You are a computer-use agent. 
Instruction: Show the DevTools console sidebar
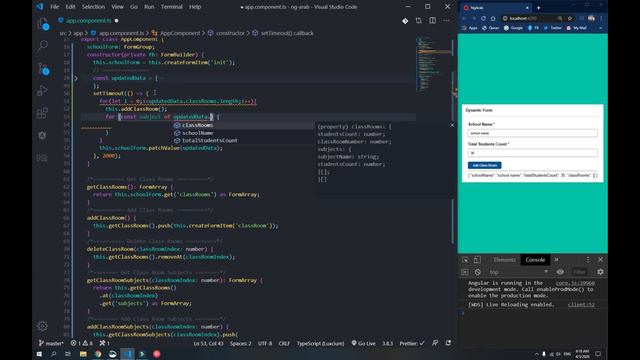pyautogui.click(x=465, y=272)
